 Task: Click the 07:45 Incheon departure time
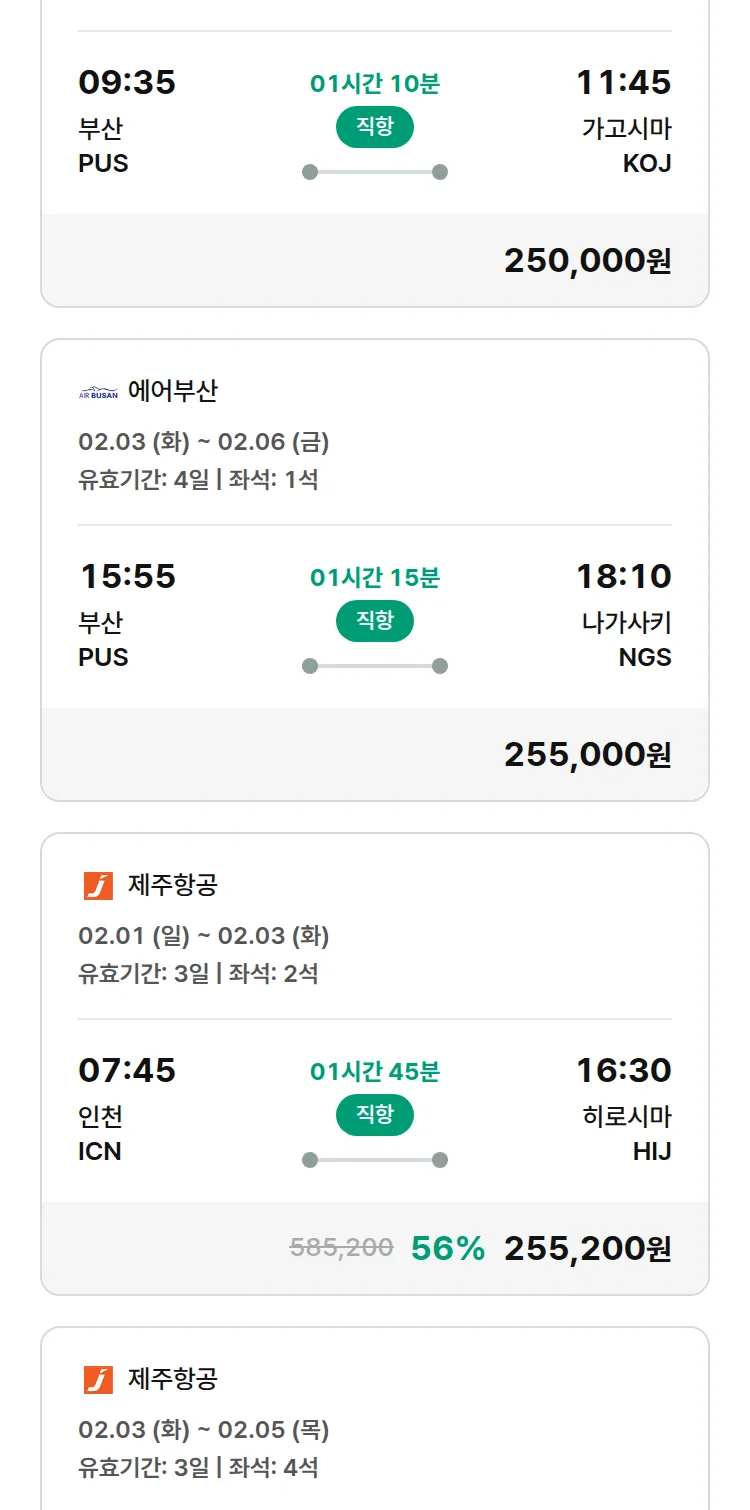click(x=127, y=1070)
